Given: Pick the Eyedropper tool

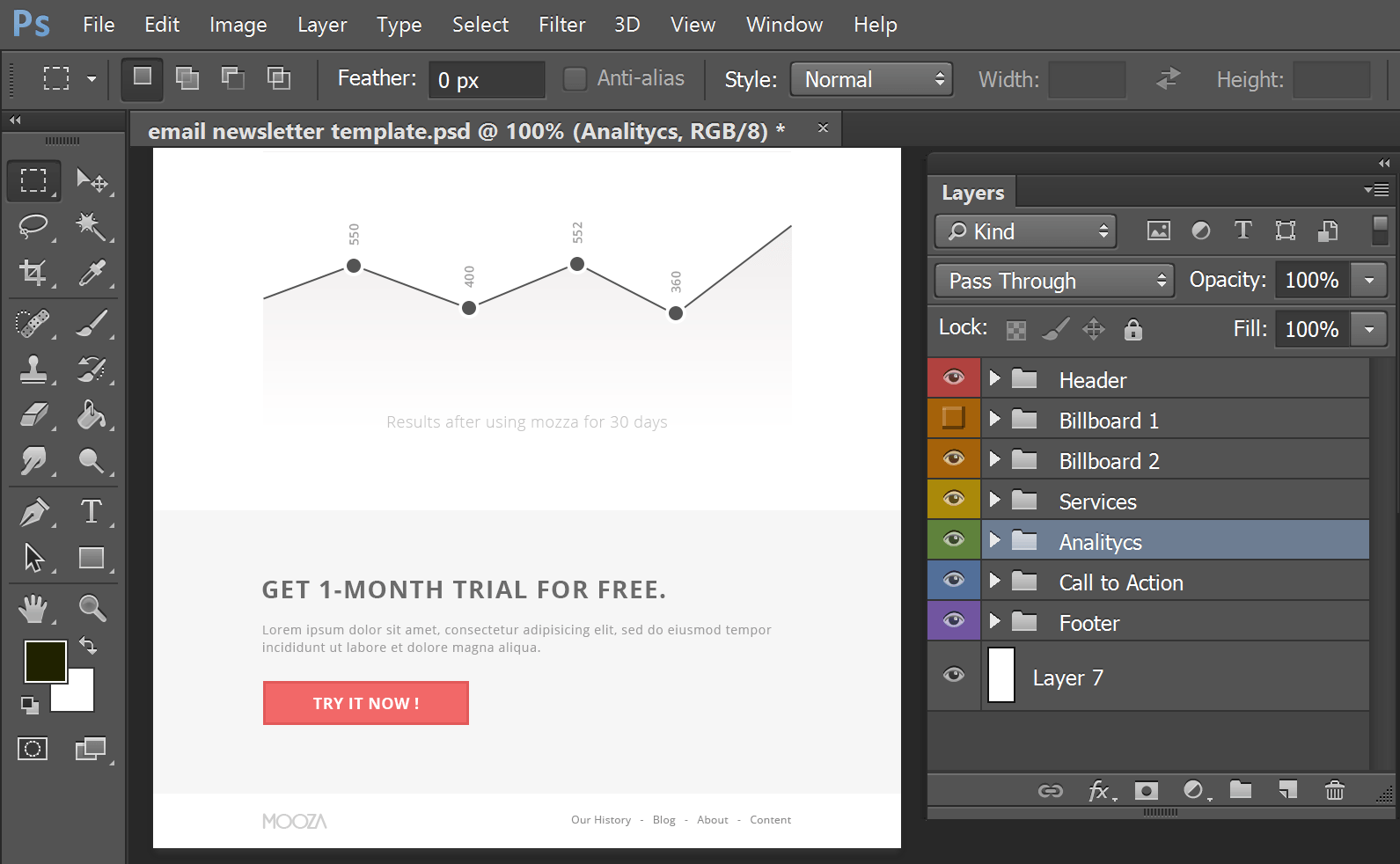Looking at the screenshot, I should 92,273.
